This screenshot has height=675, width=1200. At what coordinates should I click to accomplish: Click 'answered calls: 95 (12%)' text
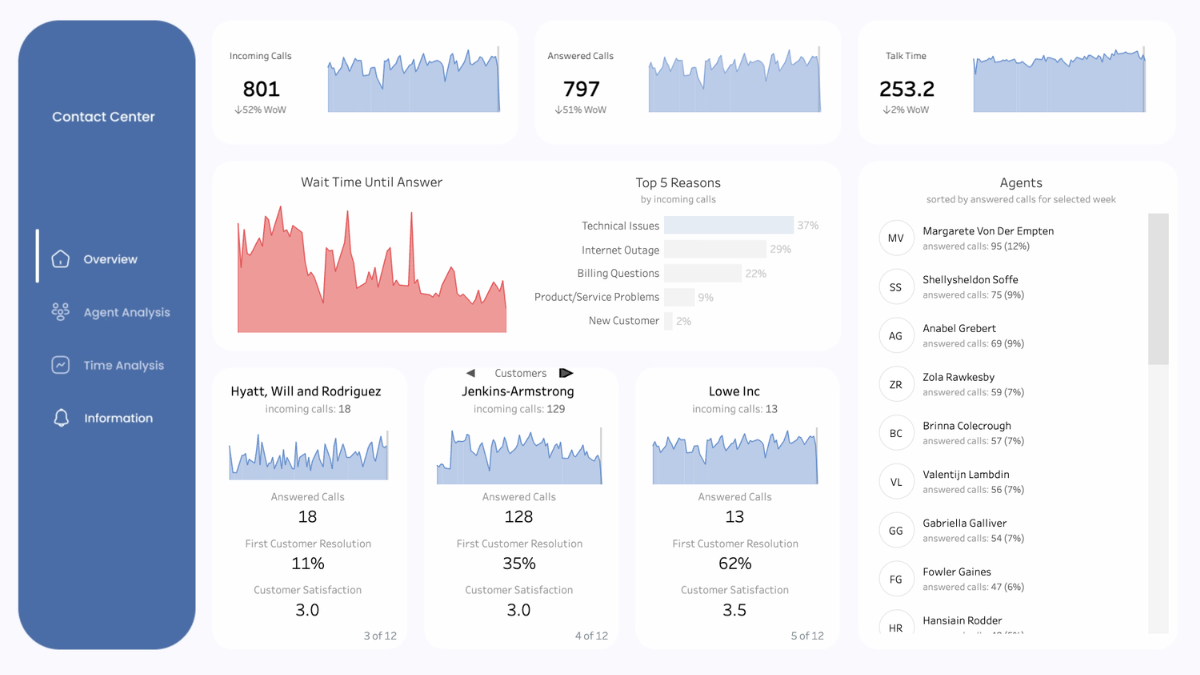[976, 246]
